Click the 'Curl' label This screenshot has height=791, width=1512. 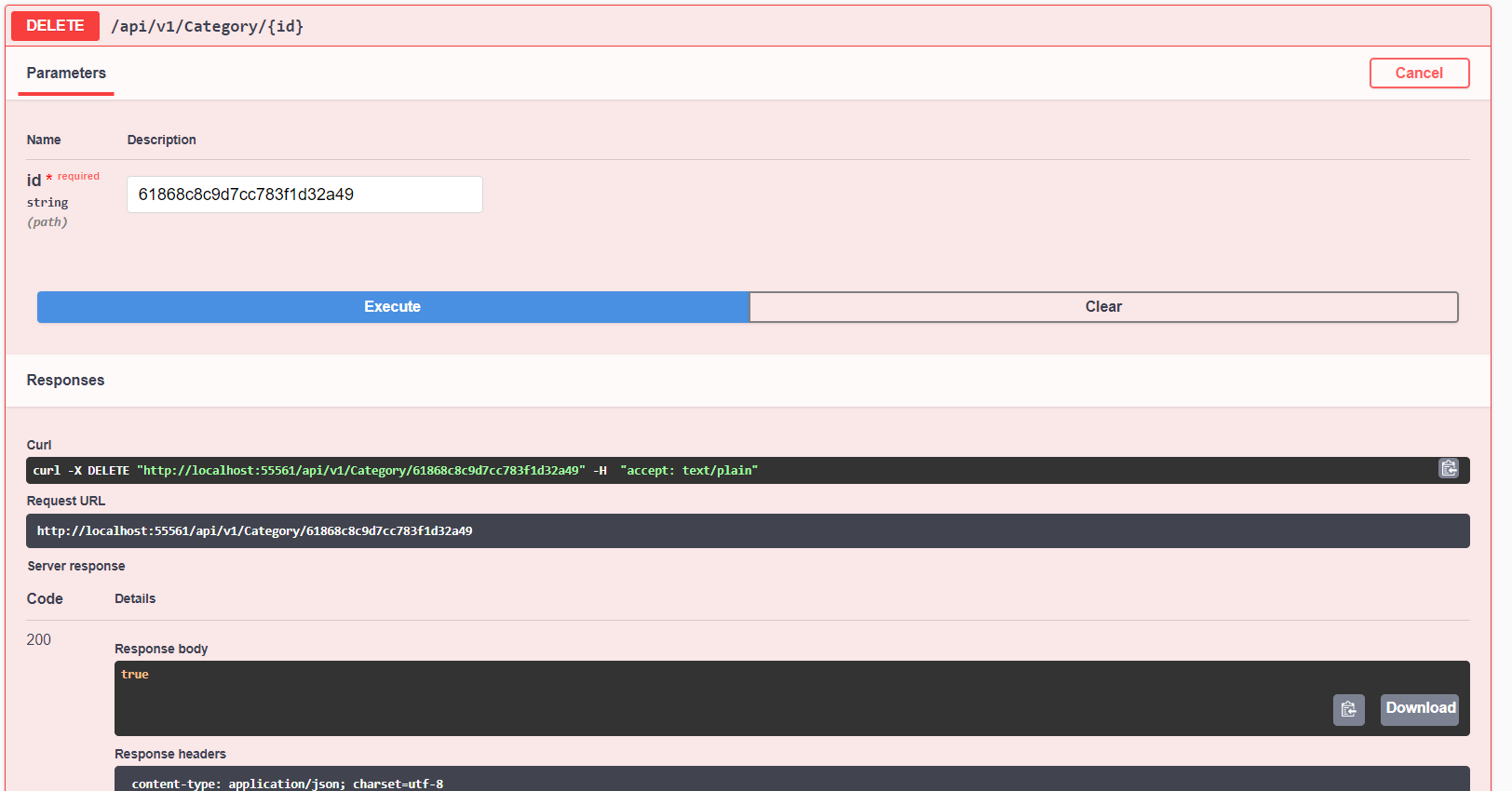pos(39,446)
